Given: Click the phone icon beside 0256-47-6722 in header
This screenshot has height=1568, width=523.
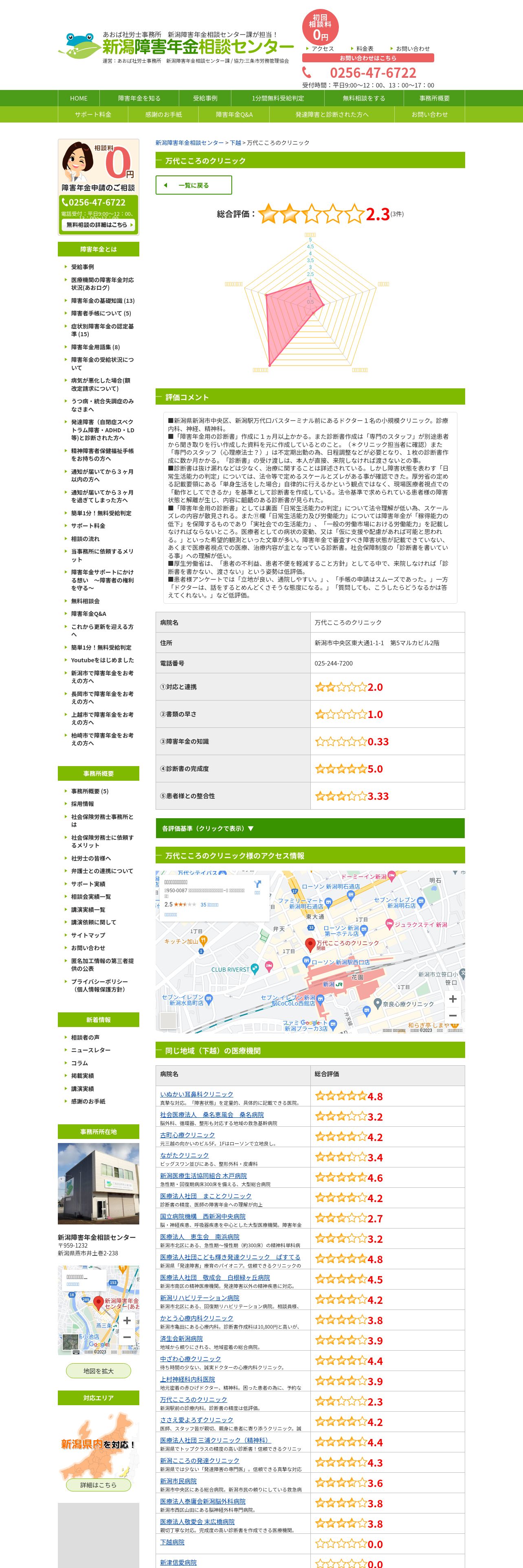Looking at the screenshot, I should [307, 73].
